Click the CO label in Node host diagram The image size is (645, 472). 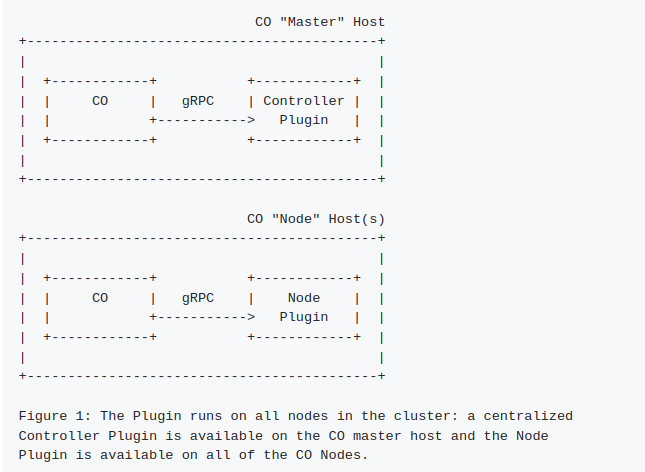click(x=100, y=297)
